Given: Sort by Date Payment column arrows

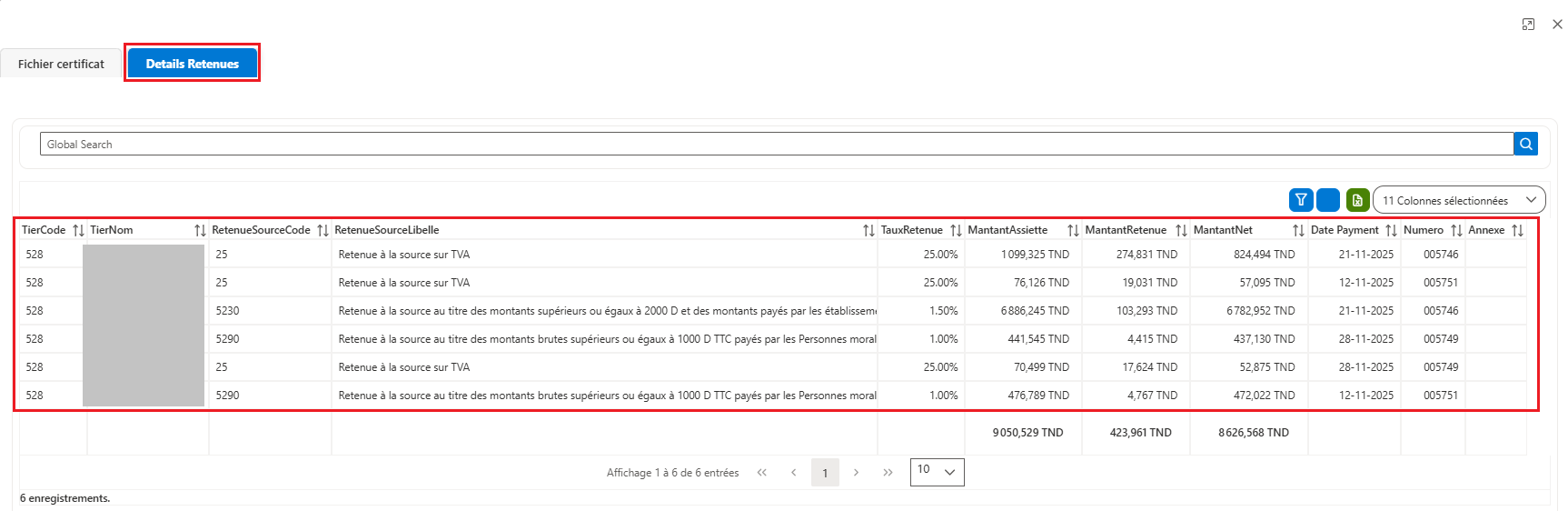Looking at the screenshot, I should [x=1391, y=230].
